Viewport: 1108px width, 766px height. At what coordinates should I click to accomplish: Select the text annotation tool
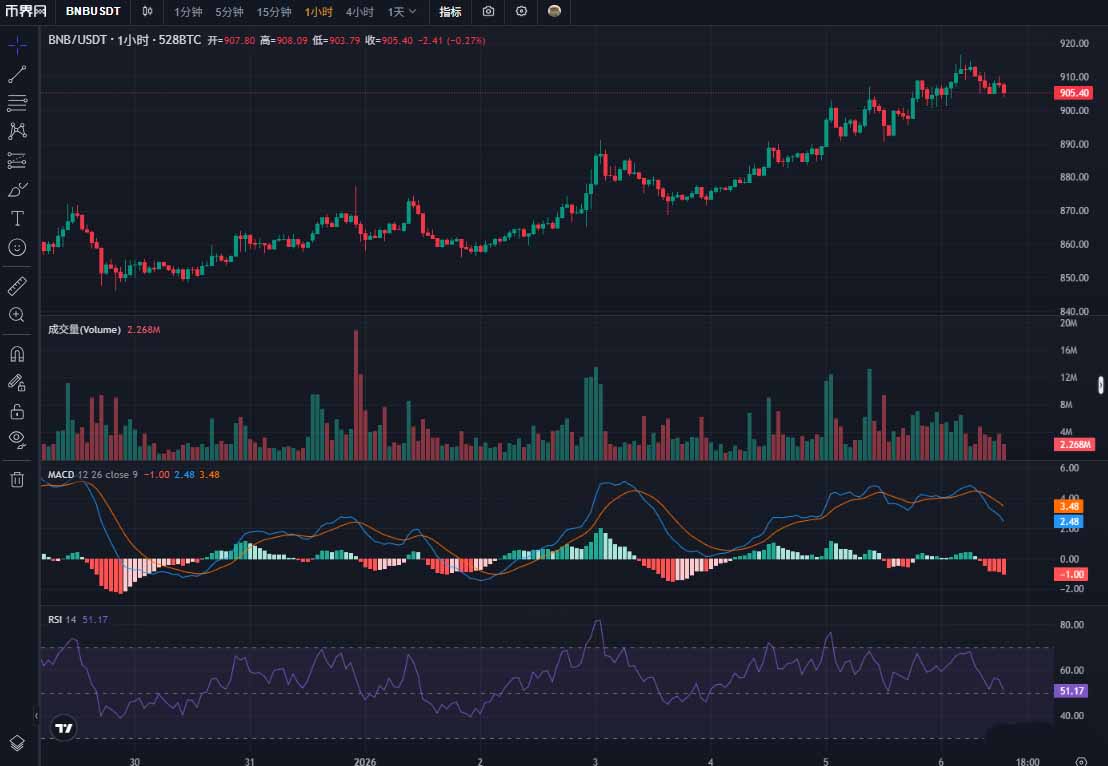click(x=16, y=217)
